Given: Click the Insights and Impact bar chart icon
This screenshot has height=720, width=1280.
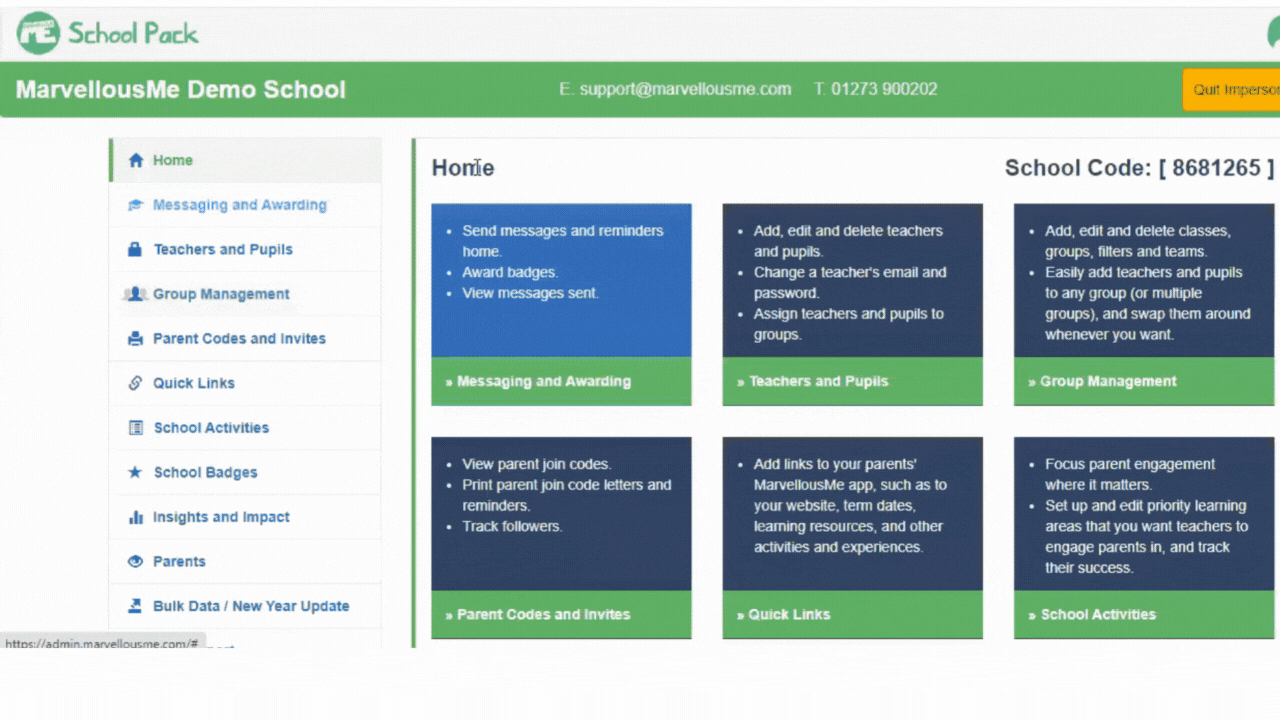Looking at the screenshot, I should click(x=136, y=517).
